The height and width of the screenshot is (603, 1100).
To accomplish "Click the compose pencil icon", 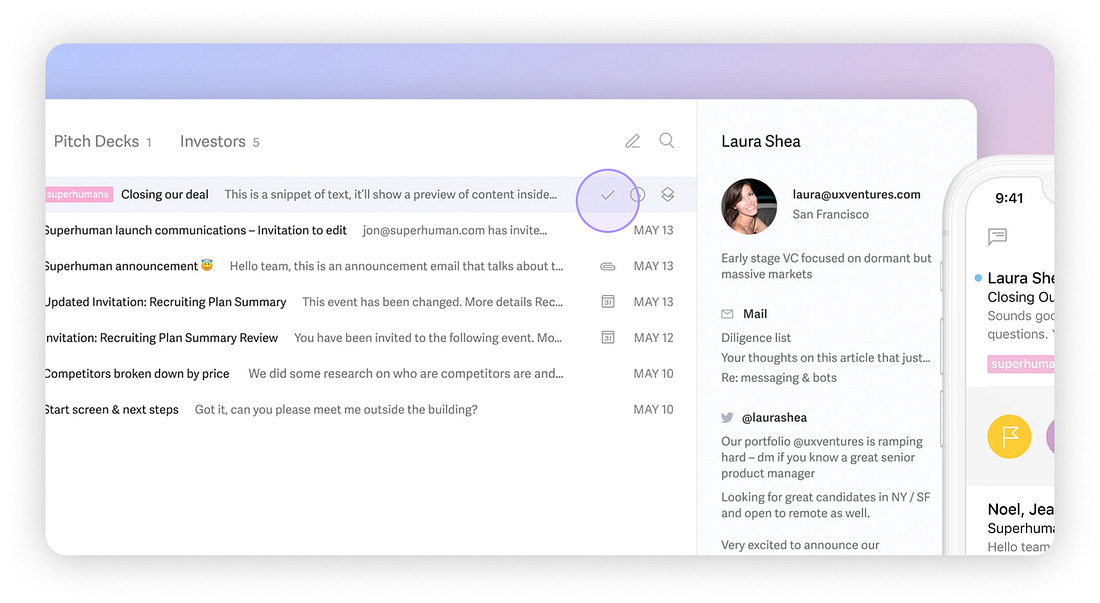I will [x=633, y=141].
